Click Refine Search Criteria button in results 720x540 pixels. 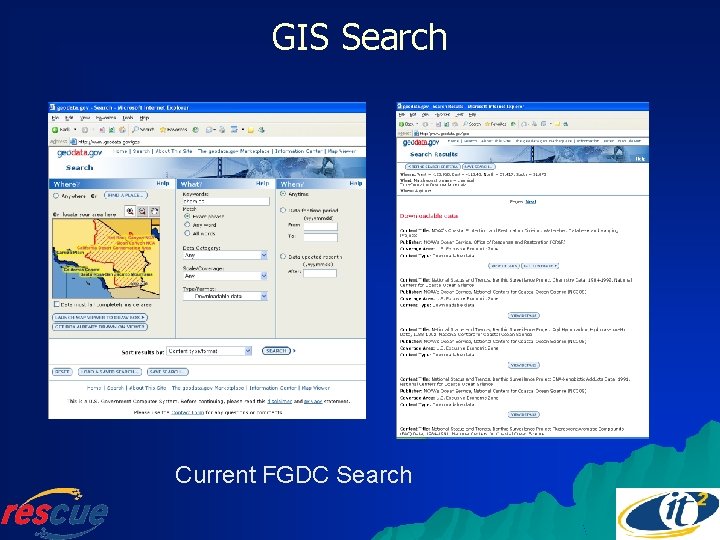click(x=433, y=166)
